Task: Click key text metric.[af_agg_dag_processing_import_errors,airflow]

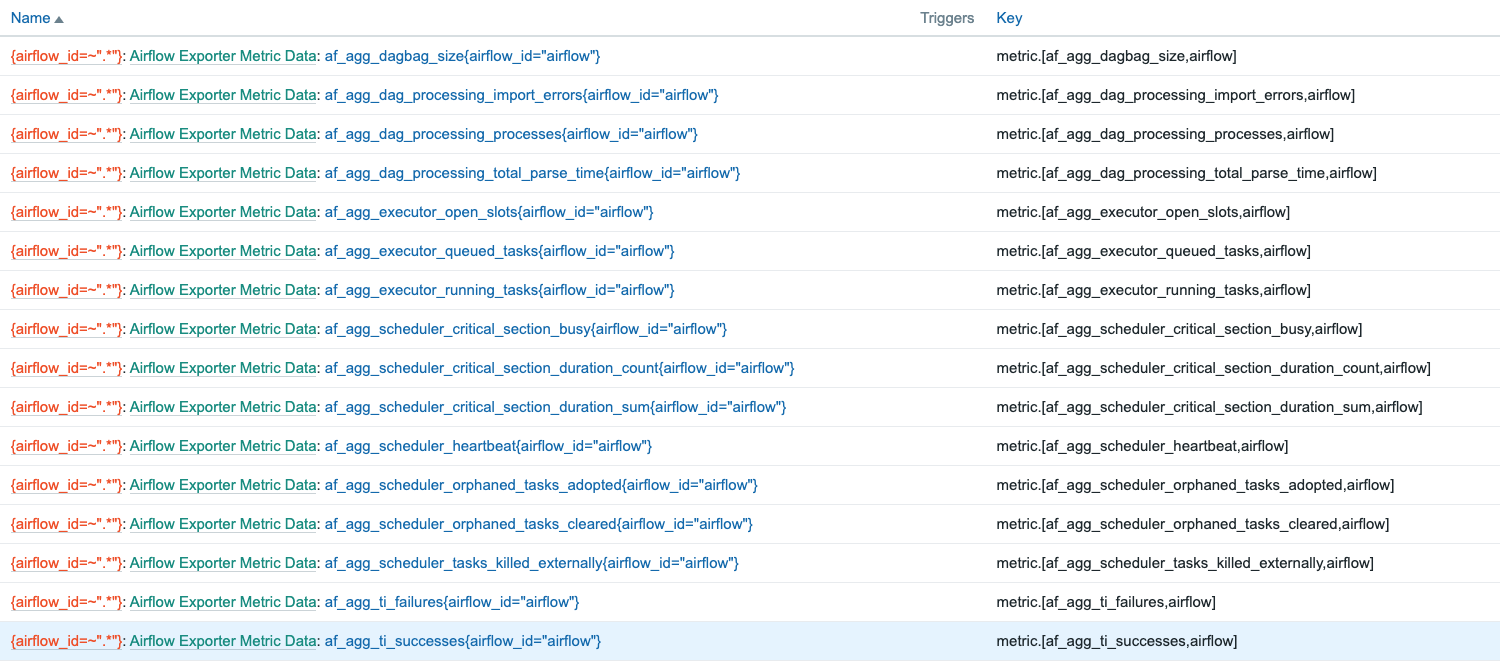Action: tap(1175, 95)
